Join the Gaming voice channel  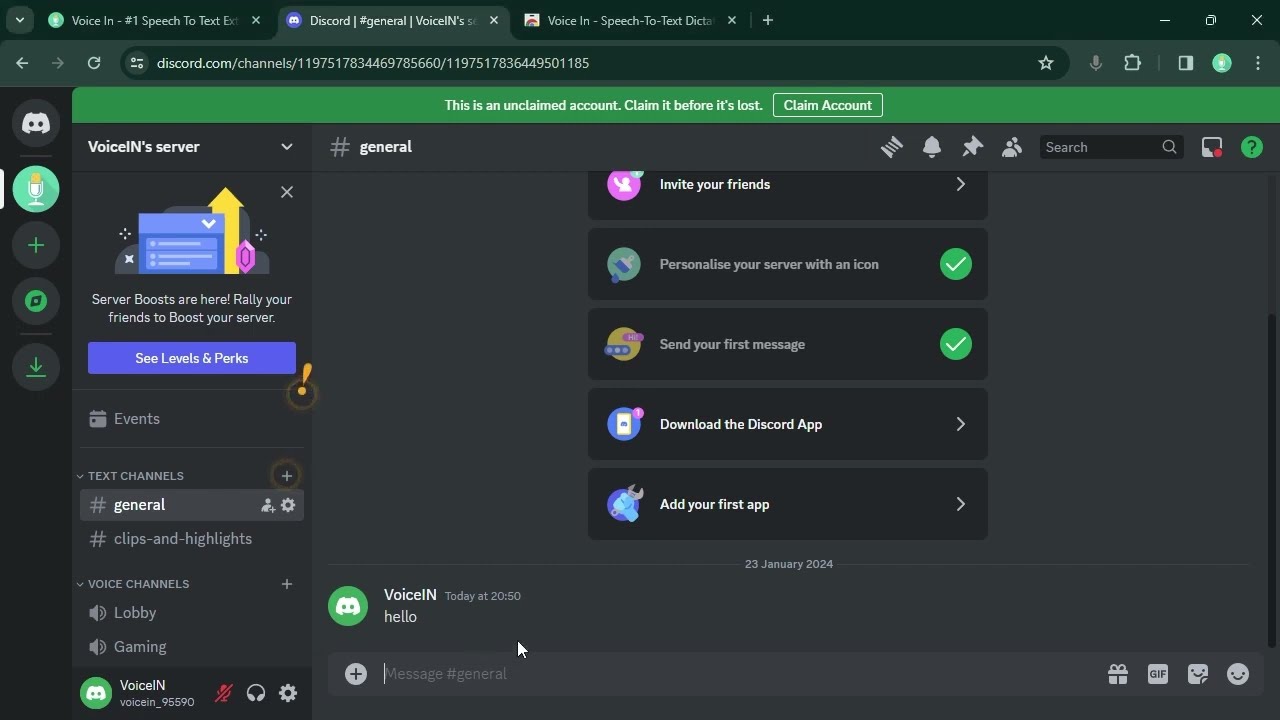click(x=192, y=647)
